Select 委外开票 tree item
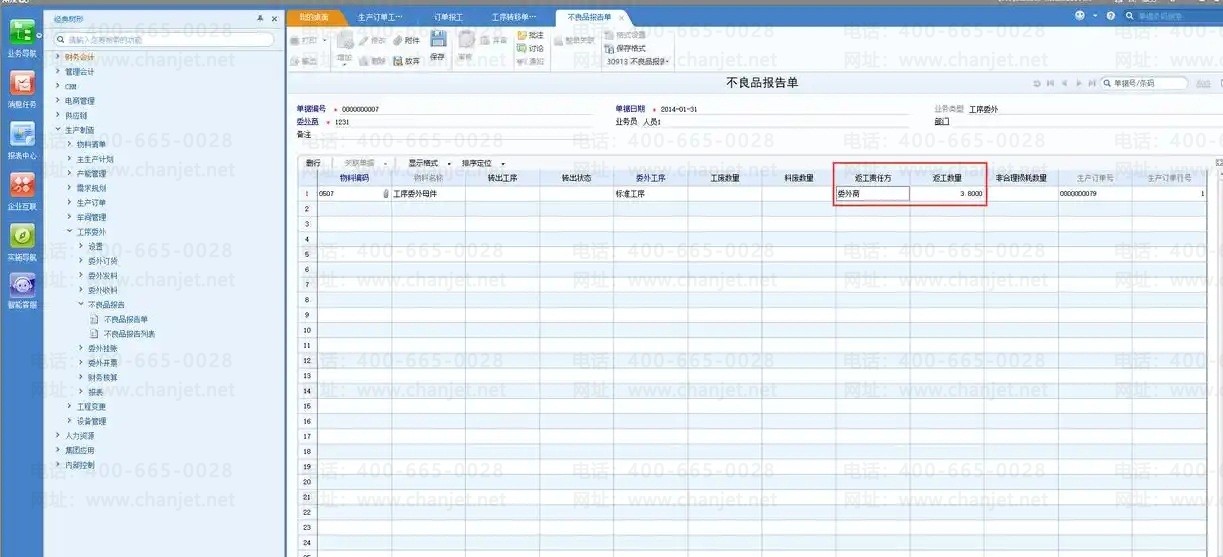Image resolution: width=1223 pixels, height=557 pixels. (x=102, y=363)
